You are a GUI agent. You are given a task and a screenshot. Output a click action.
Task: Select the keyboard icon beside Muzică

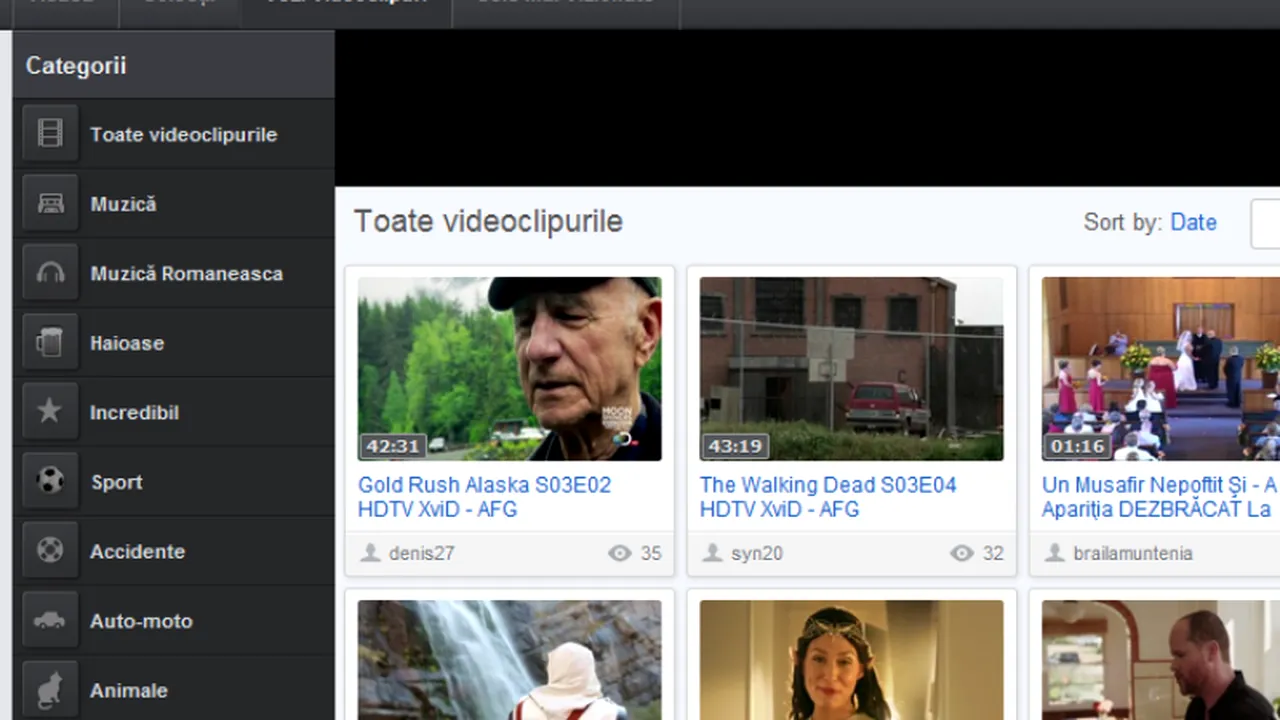[50, 204]
